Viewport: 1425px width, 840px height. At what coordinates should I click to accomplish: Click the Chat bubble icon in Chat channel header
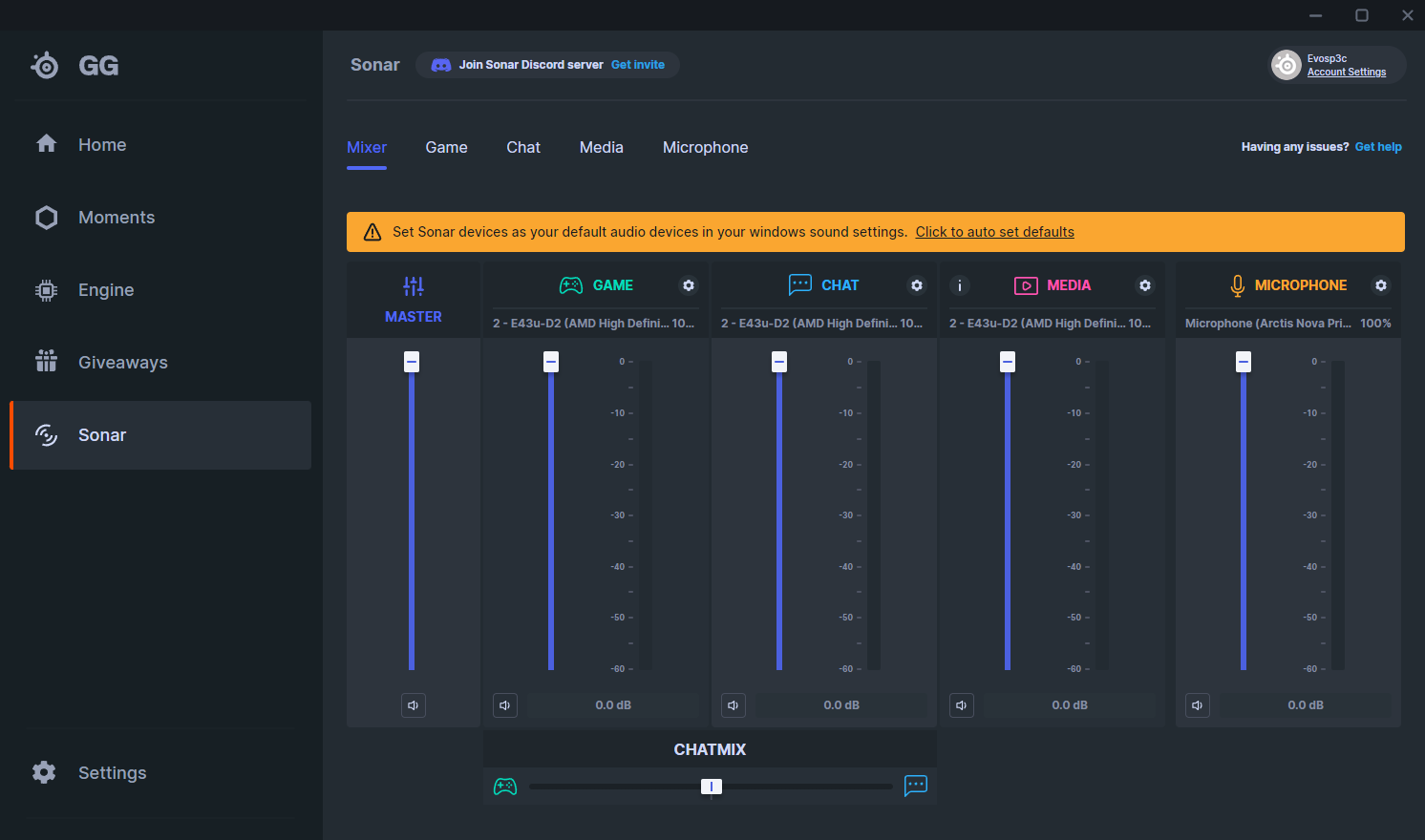pyautogui.click(x=800, y=284)
